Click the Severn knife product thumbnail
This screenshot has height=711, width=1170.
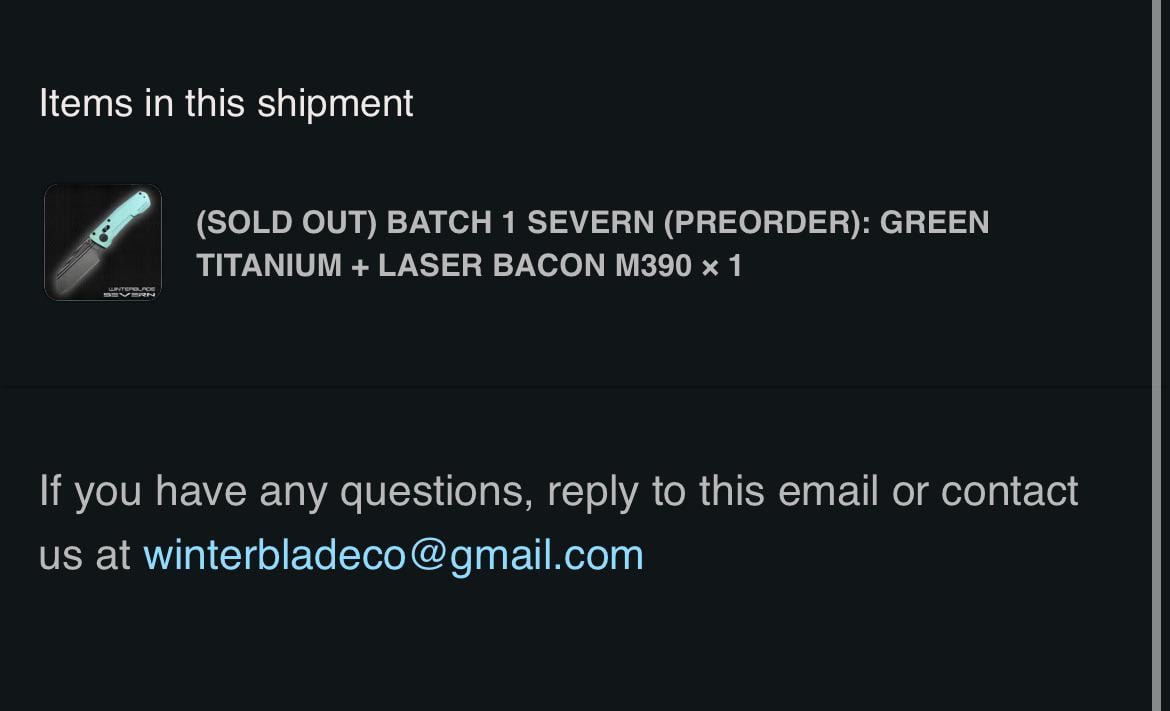(x=103, y=242)
